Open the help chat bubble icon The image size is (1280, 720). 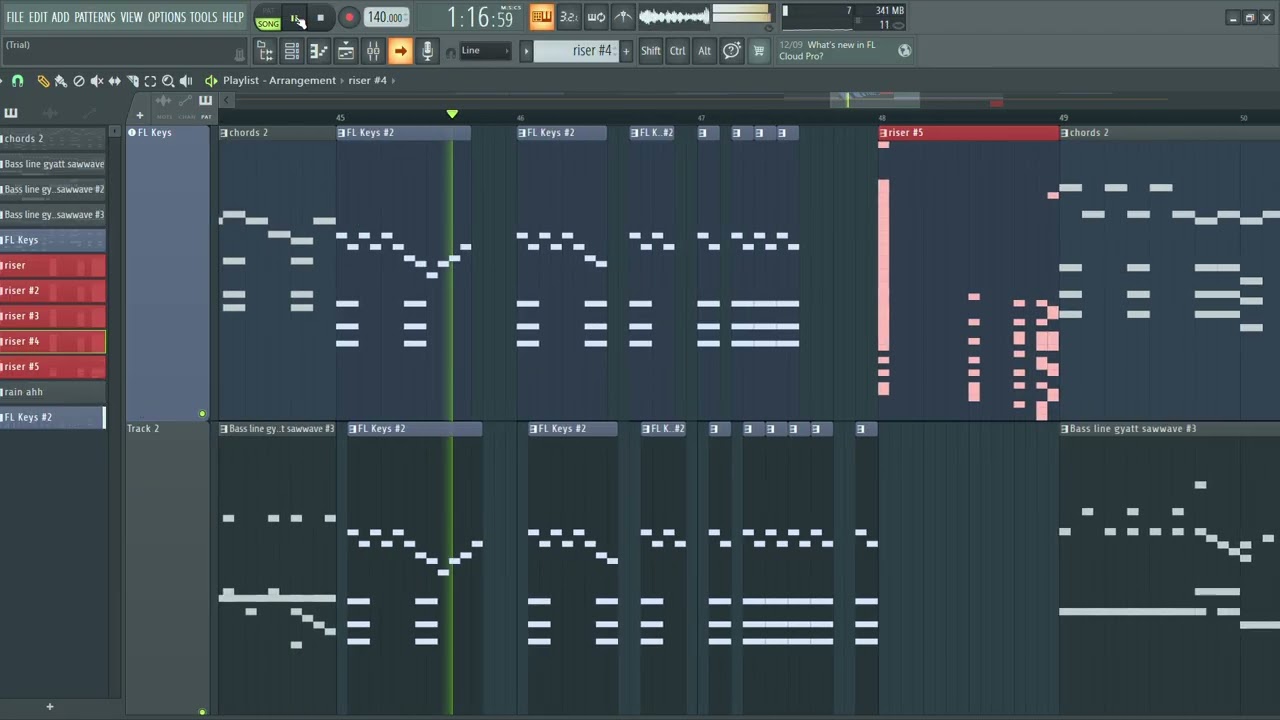pyautogui.click(x=732, y=51)
